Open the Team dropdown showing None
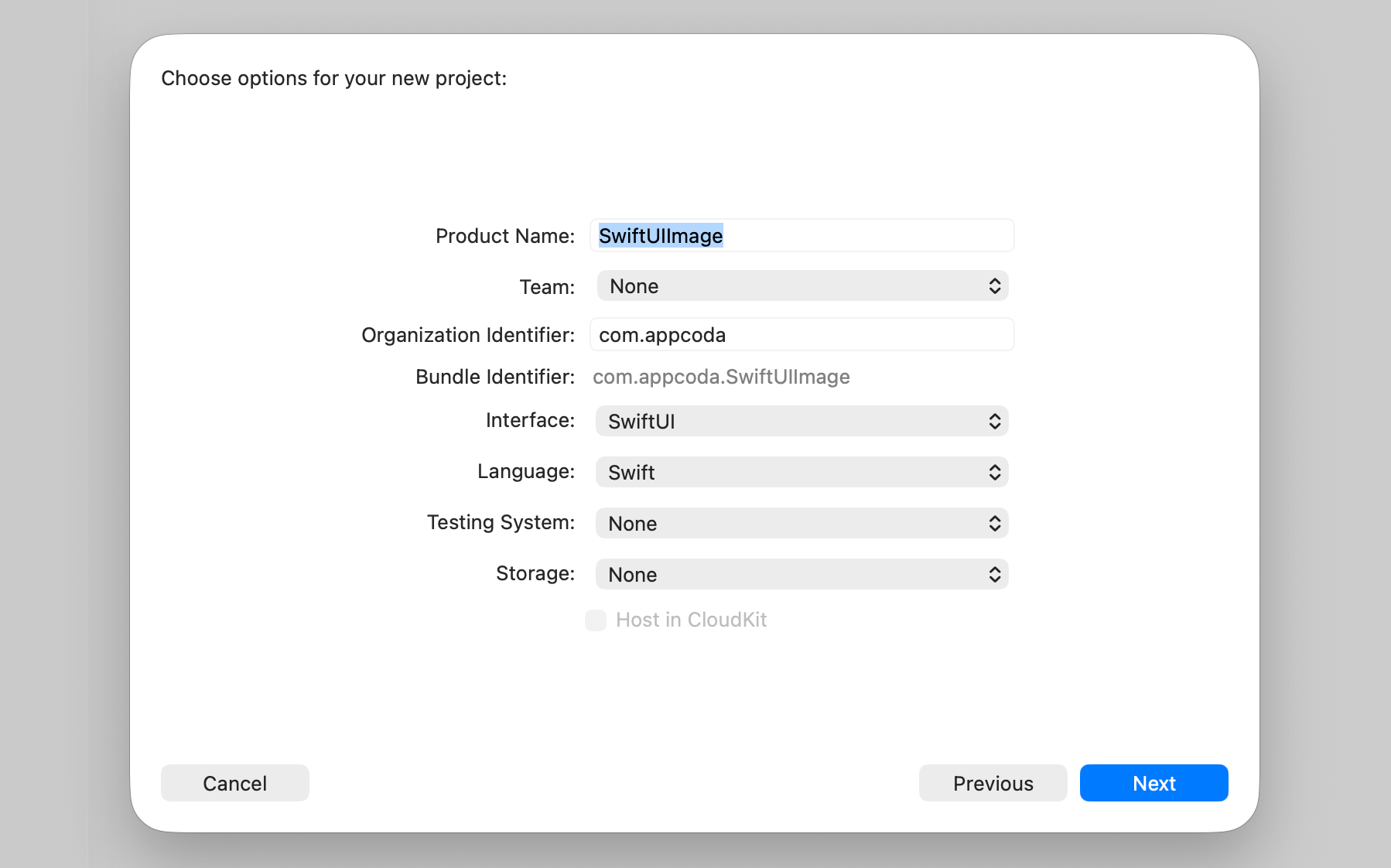This screenshot has height=868, width=1391. 801,285
